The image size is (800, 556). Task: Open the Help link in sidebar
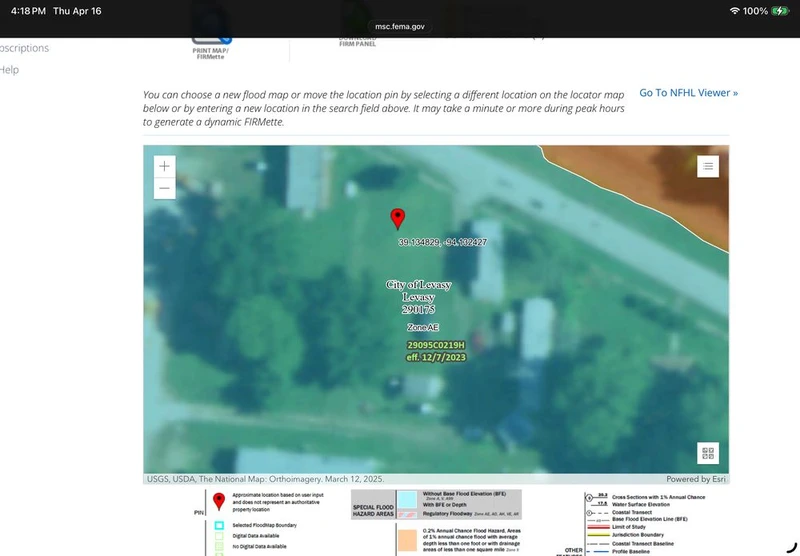click(x=9, y=70)
